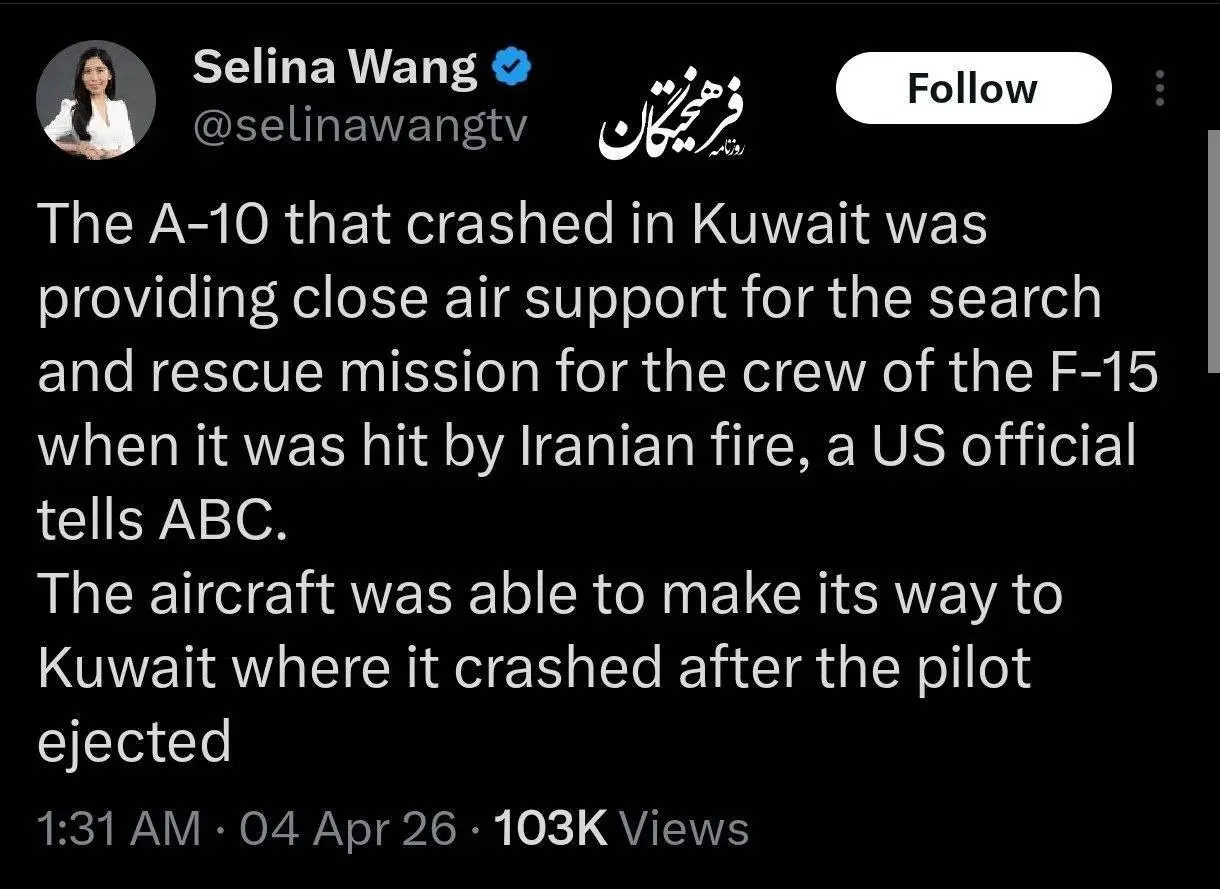Click the blue verified badge
Screen dimensions: 1220x889
point(512,70)
